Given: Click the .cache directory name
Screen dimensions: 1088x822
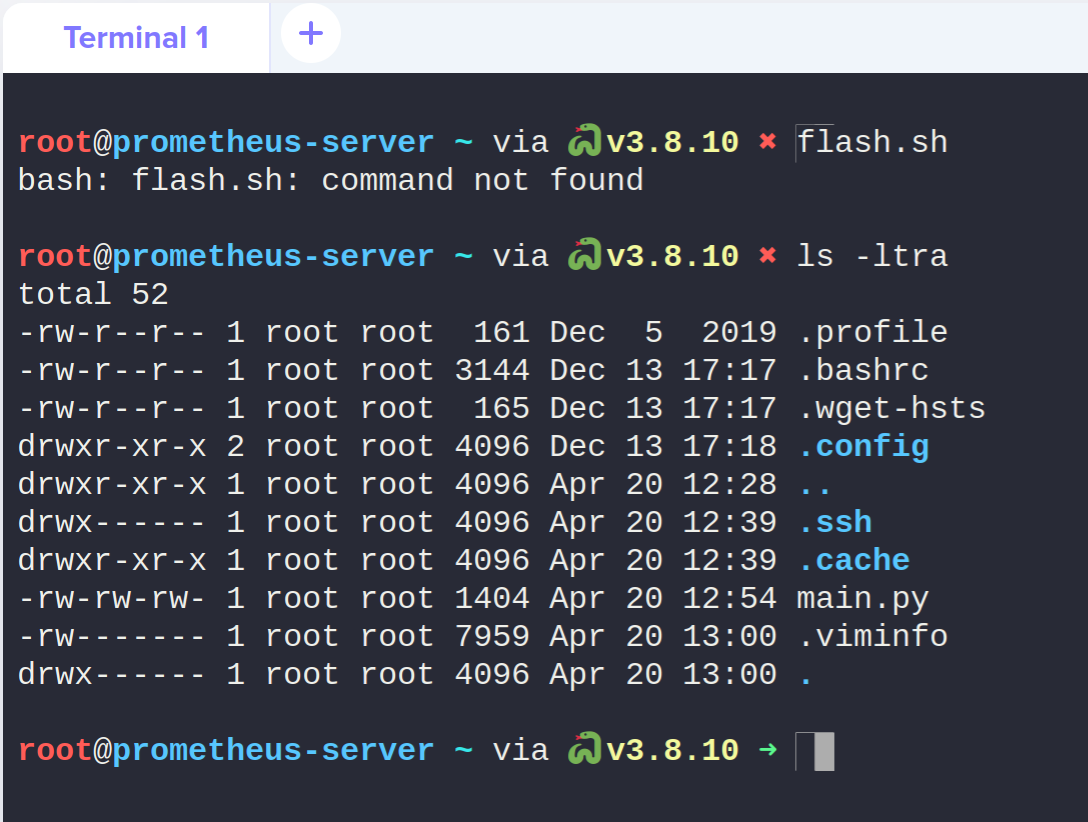Looking at the screenshot, I should click(x=853, y=560).
